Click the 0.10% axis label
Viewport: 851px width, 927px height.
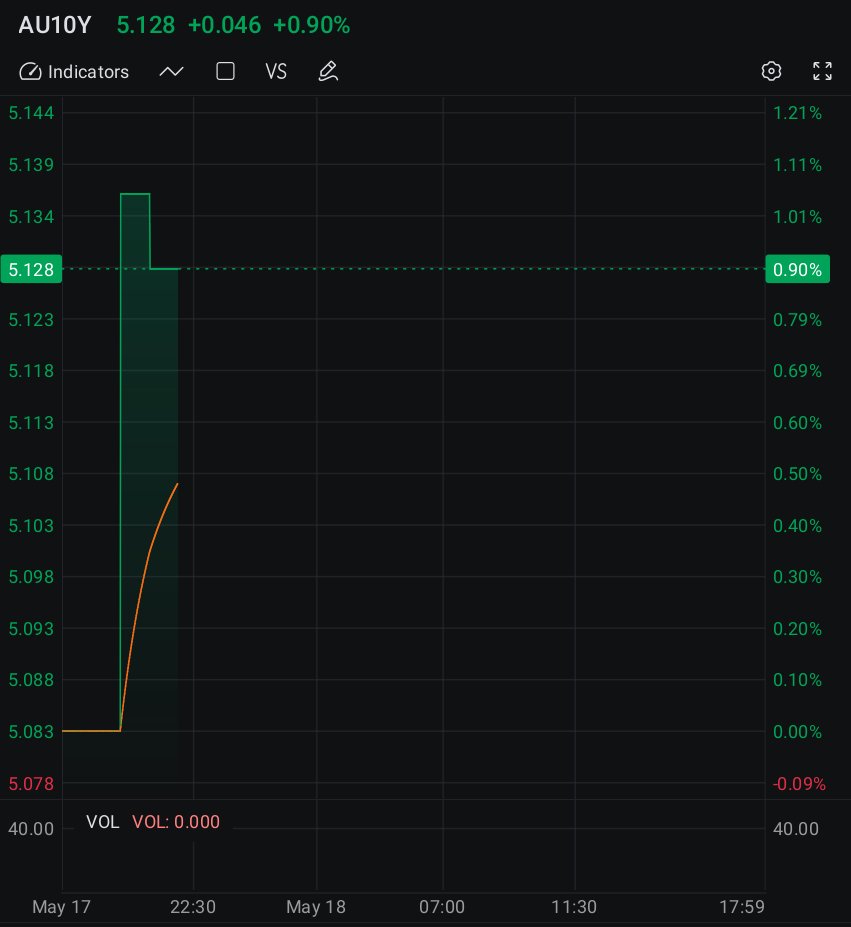797,680
